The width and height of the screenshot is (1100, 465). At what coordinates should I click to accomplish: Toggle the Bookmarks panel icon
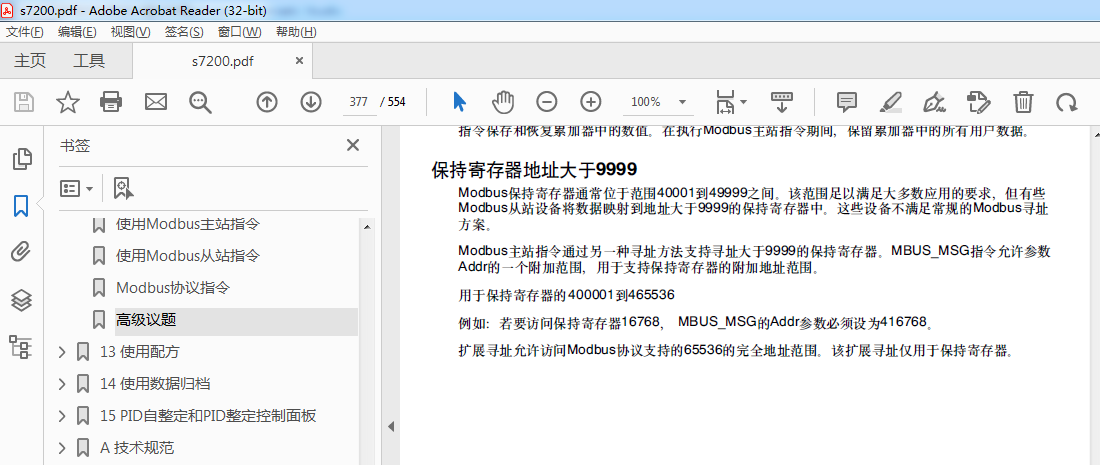21,206
